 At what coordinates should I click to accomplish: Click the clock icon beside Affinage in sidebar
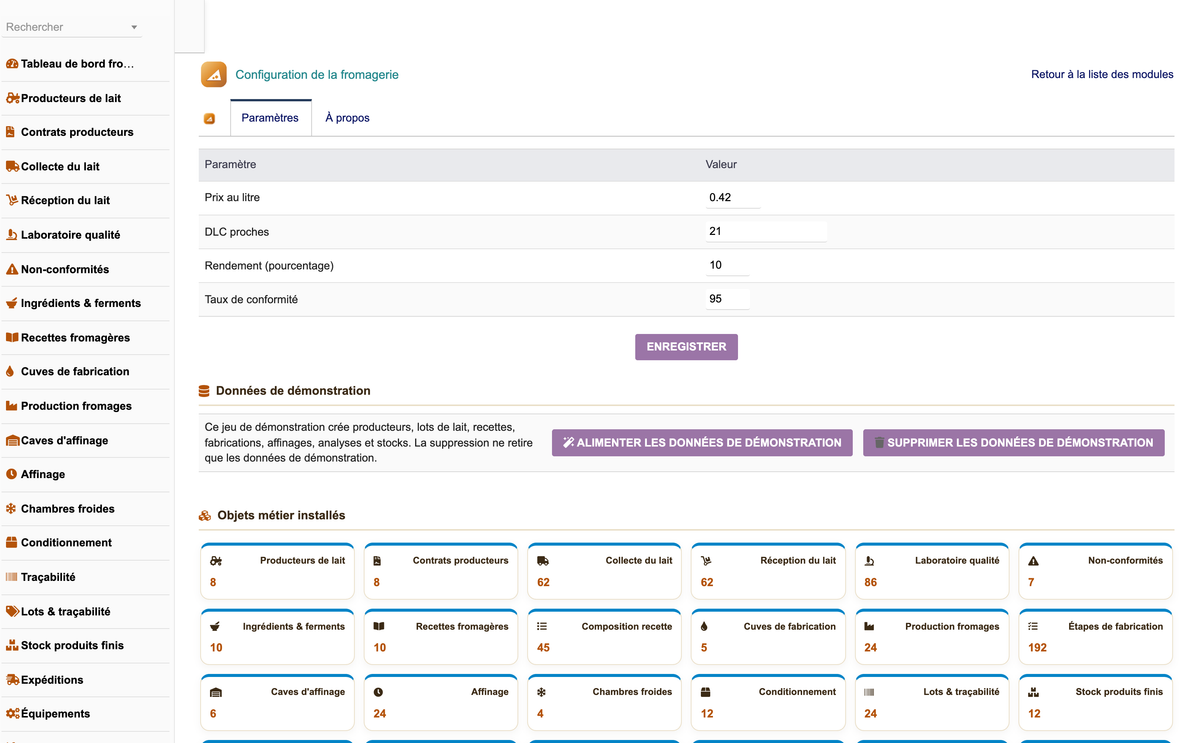(x=12, y=474)
